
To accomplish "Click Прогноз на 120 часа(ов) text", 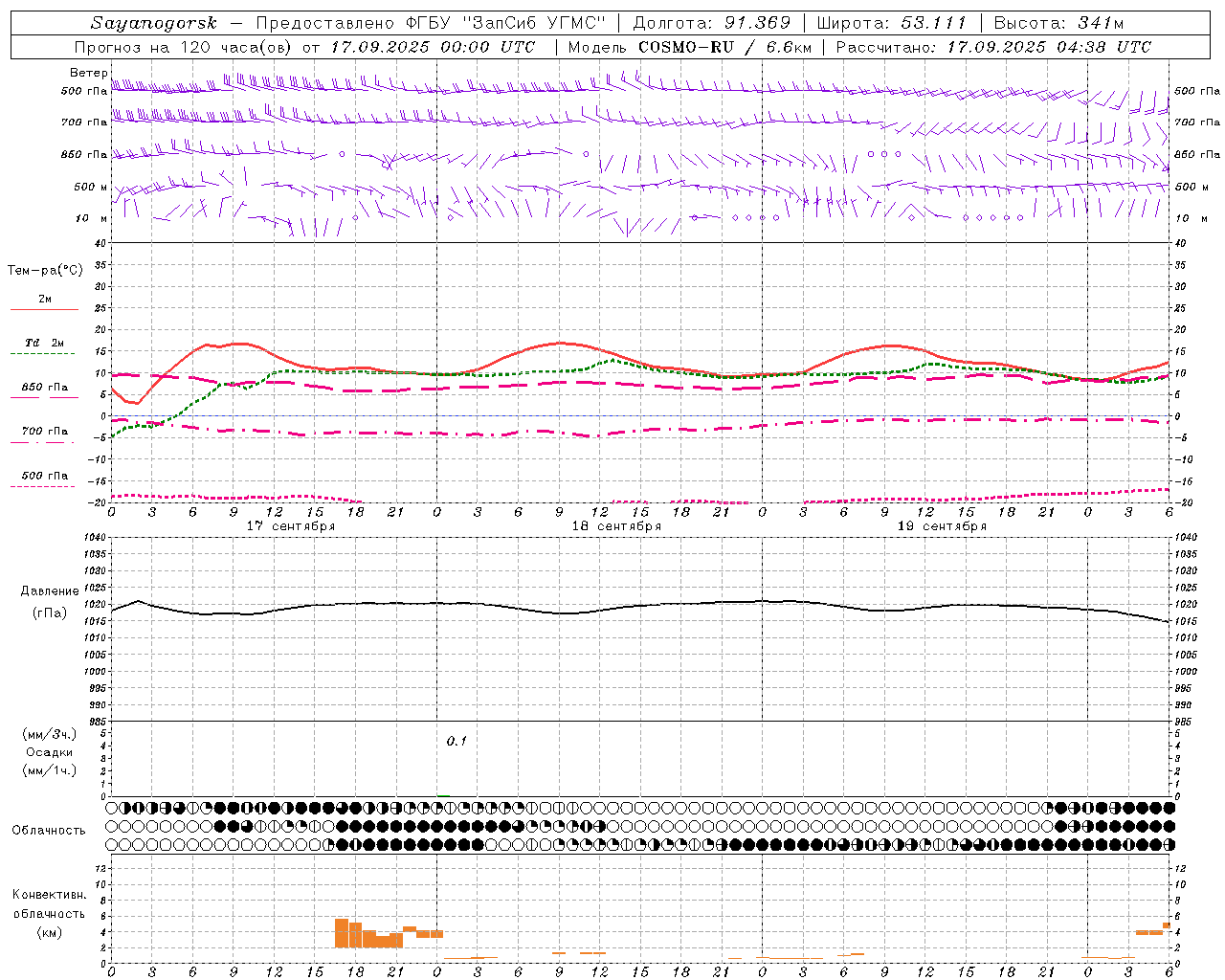I will point(183,47).
